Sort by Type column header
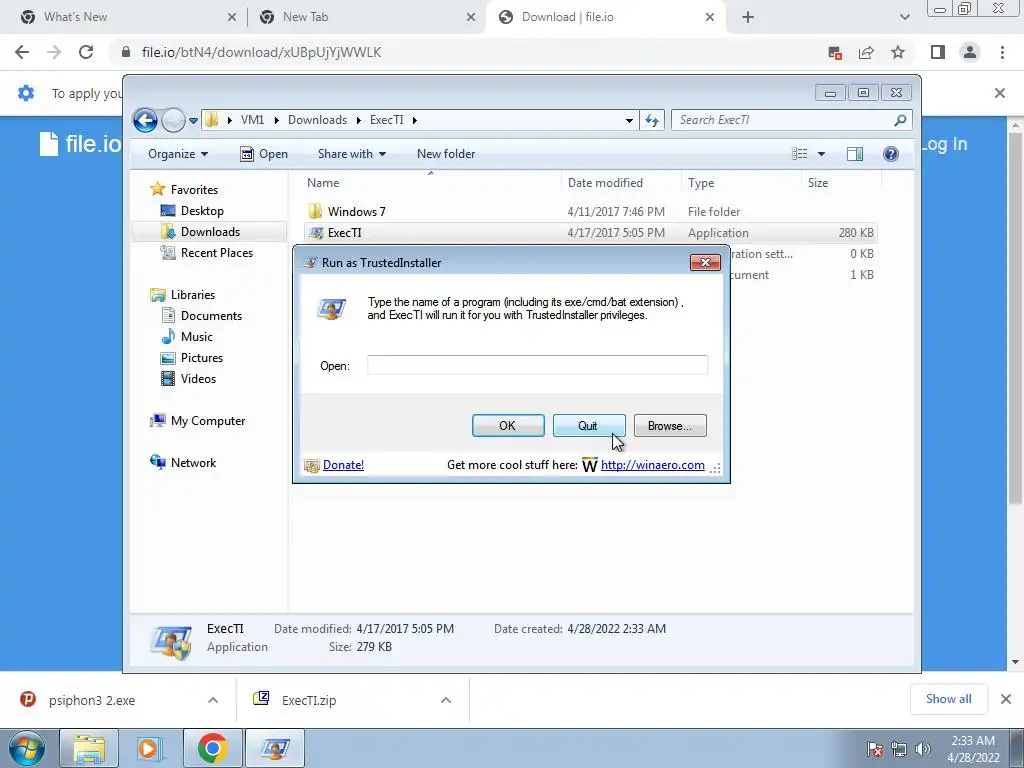Screen dimensions: 1024x768 pyautogui.click(x=701, y=183)
